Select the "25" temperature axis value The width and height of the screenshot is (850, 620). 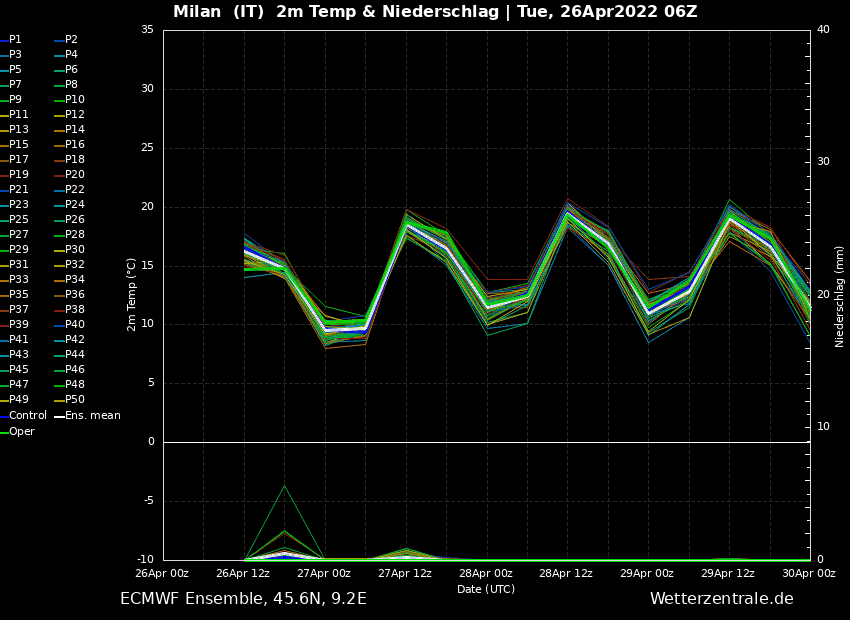tap(147, 148)
